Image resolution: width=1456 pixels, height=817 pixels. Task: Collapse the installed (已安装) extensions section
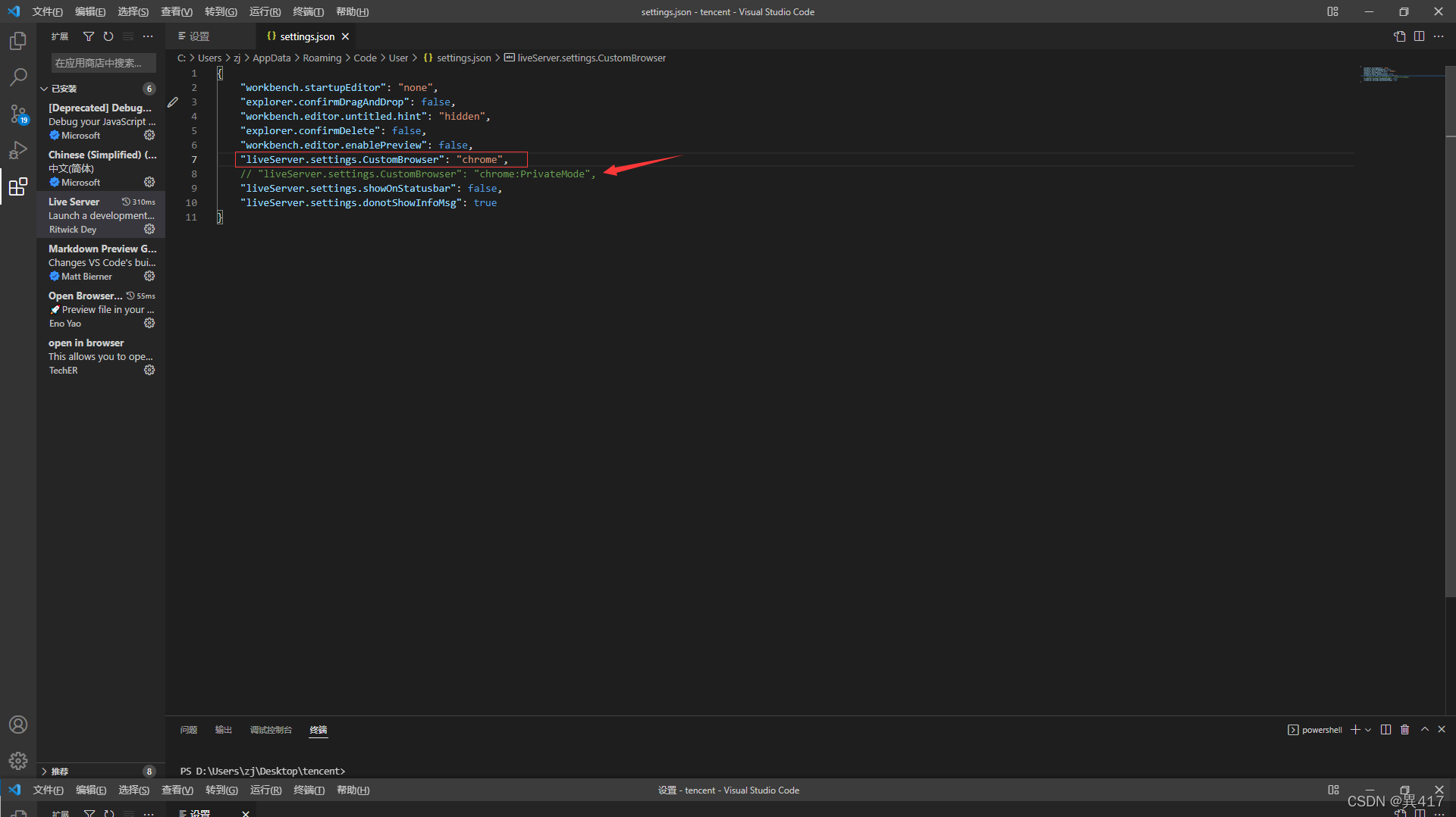coord(101,89)
